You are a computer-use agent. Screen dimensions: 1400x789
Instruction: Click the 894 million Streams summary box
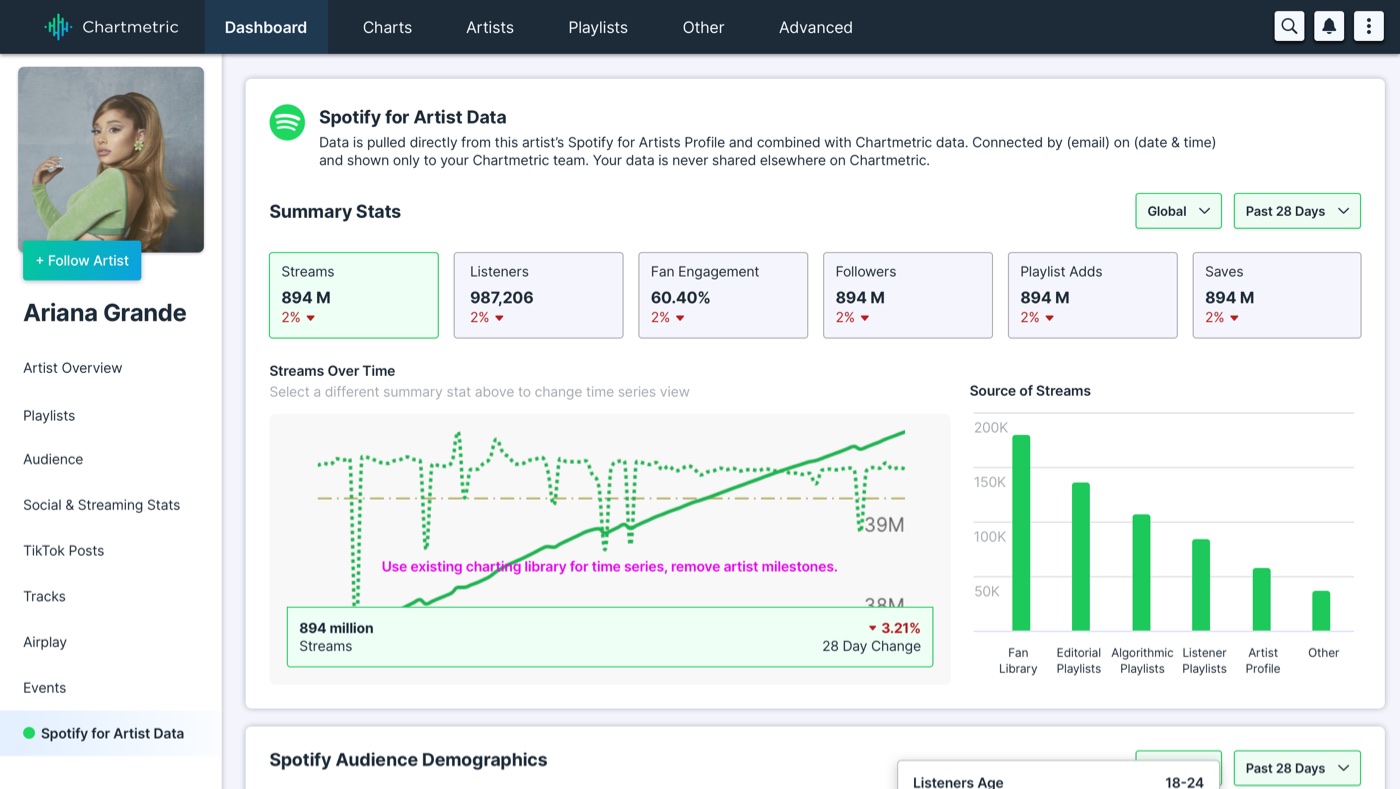point(610,637)
